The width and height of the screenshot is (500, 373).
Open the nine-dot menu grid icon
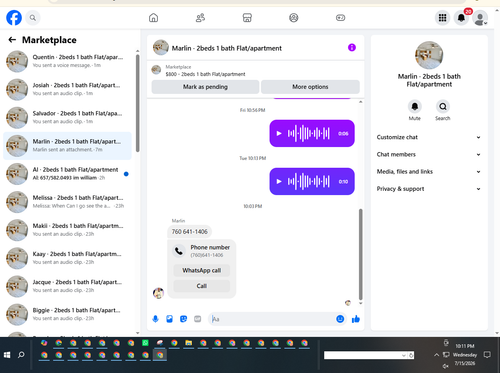click(442, 18)
